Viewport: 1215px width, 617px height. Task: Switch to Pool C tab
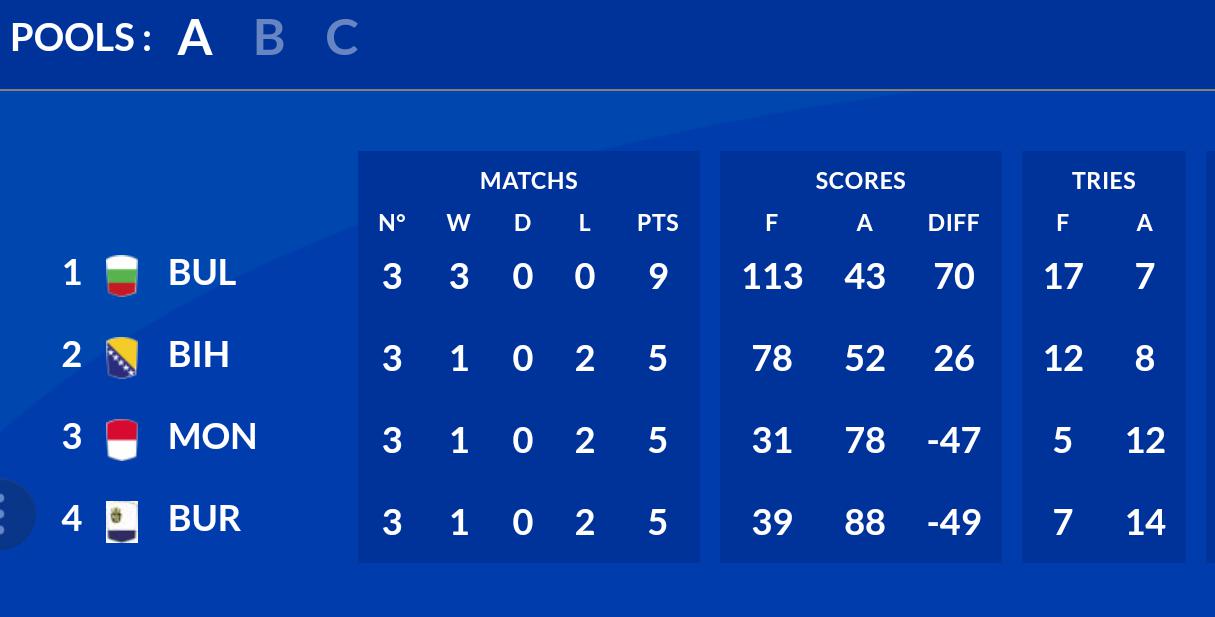coord(342,38)
